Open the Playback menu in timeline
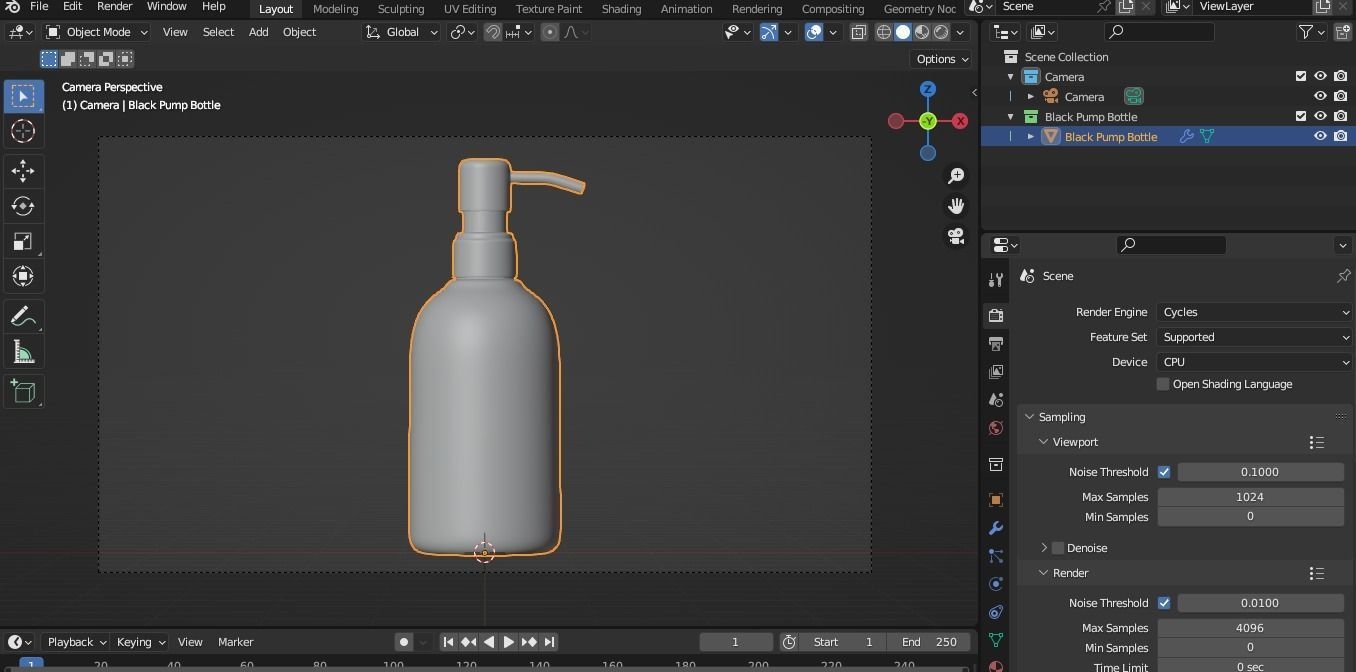Image resolution: width=1356 pixels, height=672 pixels. click(77, 642)
